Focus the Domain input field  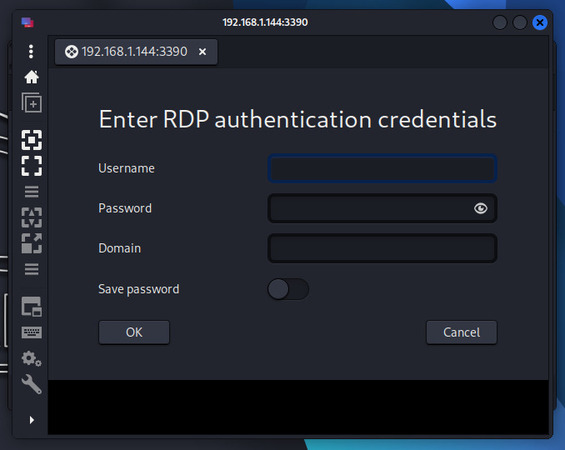click(x=382, y=248)
